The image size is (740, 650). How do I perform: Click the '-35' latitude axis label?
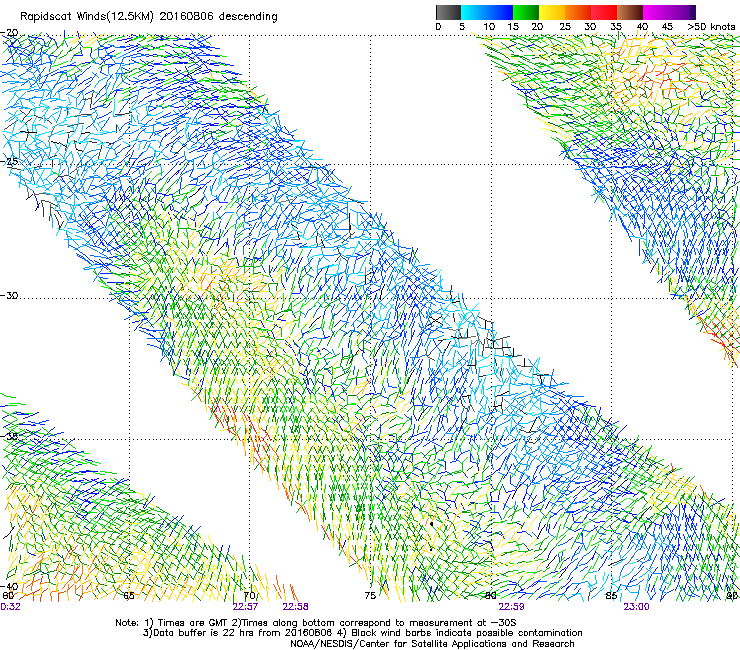[9, 436]
